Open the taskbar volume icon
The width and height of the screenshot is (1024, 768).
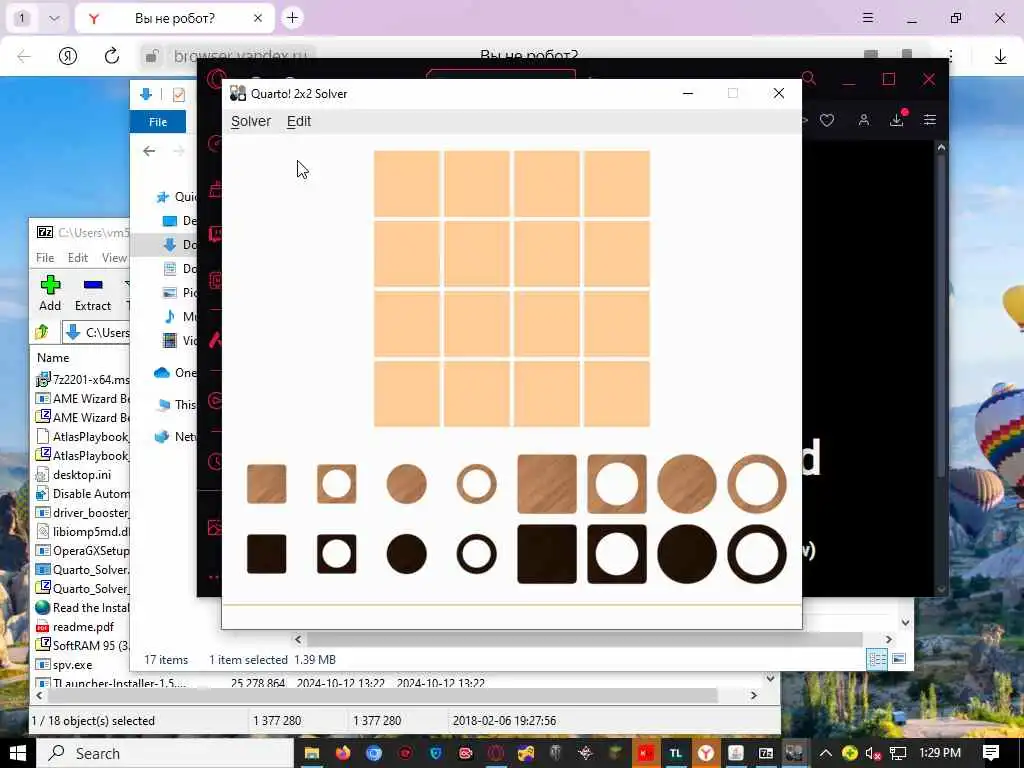873,754
